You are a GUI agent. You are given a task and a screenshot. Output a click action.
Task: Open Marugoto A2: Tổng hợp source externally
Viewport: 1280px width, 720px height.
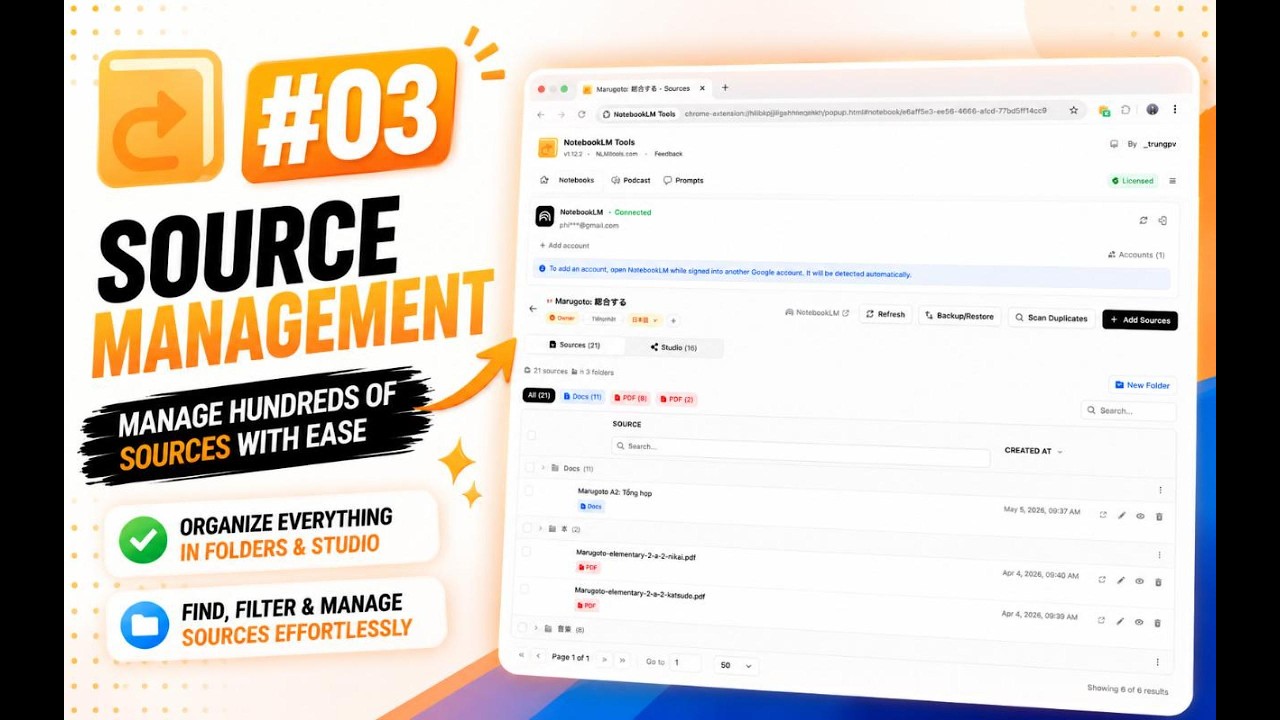[1103, 515]
